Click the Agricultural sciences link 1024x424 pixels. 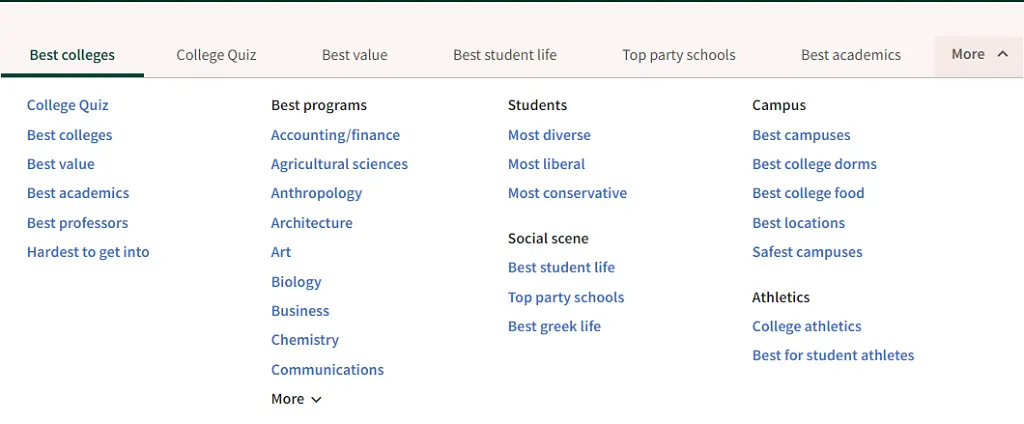(340, 164)
